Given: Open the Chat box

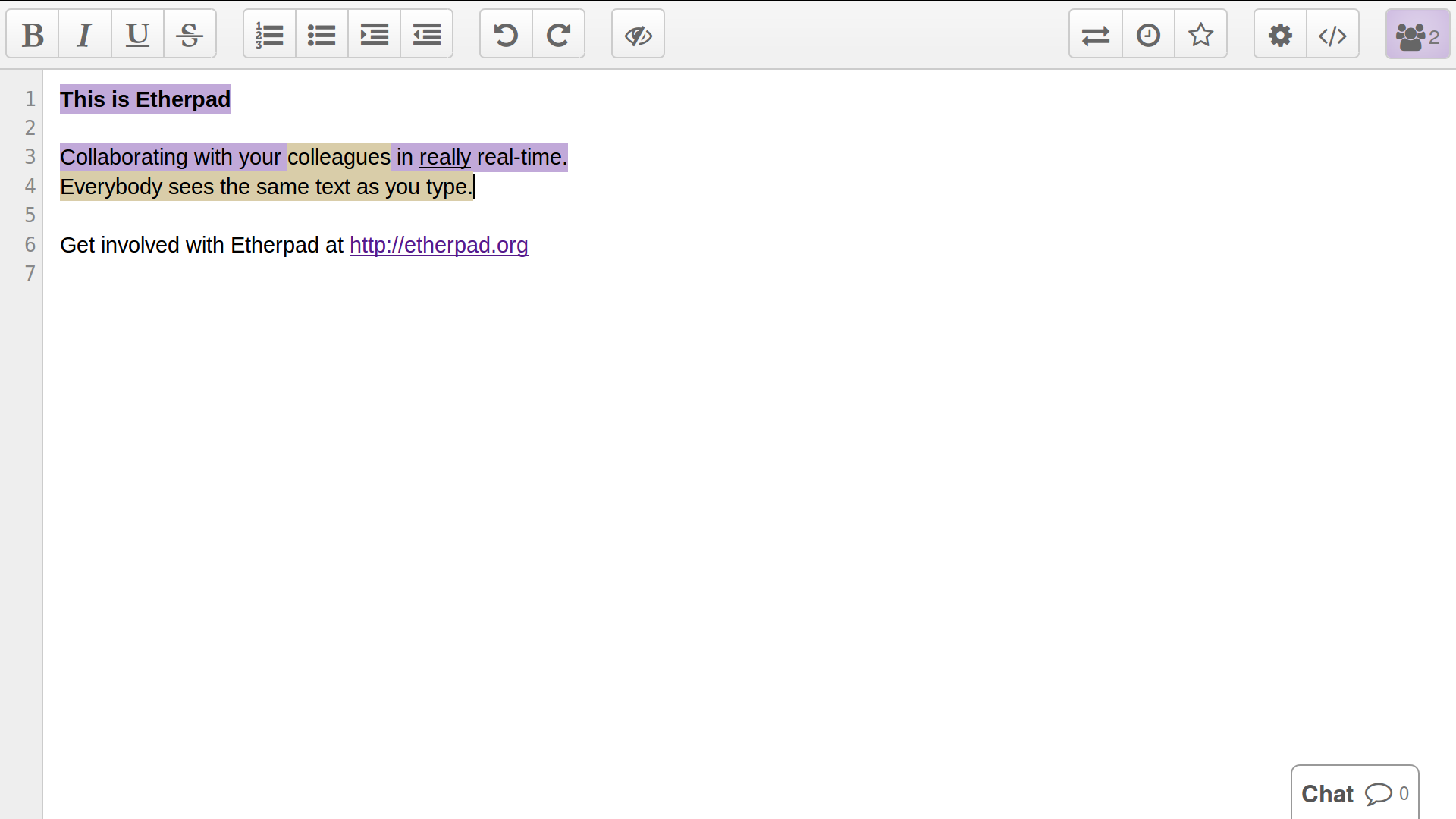Looking at the screenshot, I should click(1354, 793).
